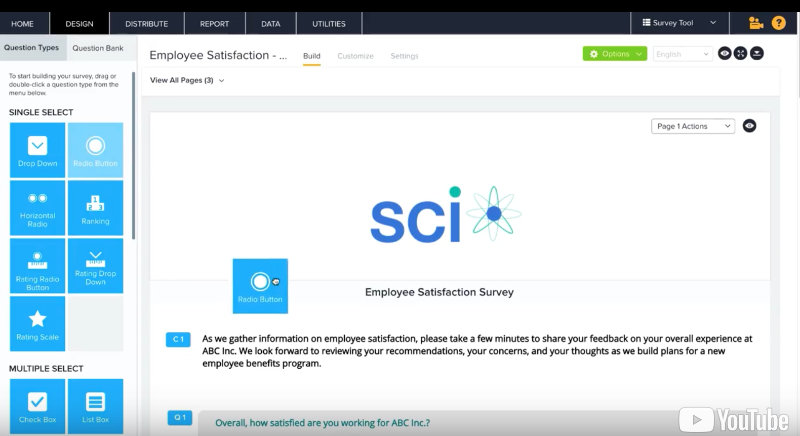Click the download icon in survey header
The width and height of the screenshot is (800, 436).
[x=757, y=53]
